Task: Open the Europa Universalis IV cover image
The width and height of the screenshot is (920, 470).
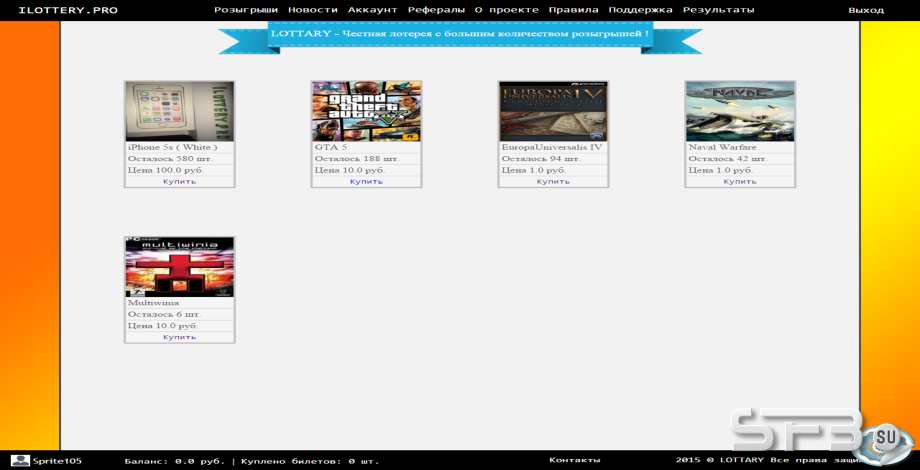Action: tap(553, 111)
